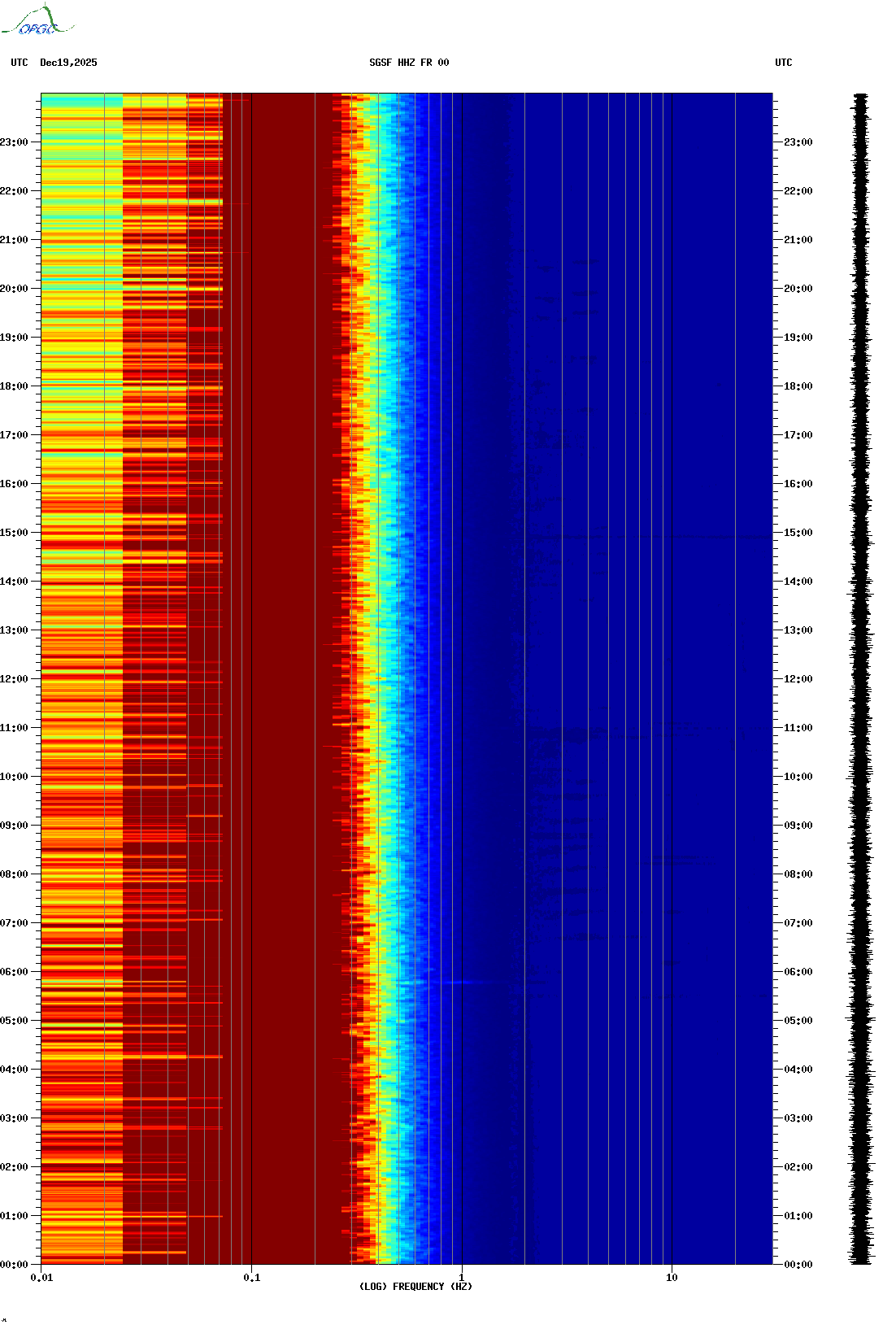This screenshot has width=896, height=1329.
Task: Click the left 22:00 time label
Action: click(x=14, y=191)
